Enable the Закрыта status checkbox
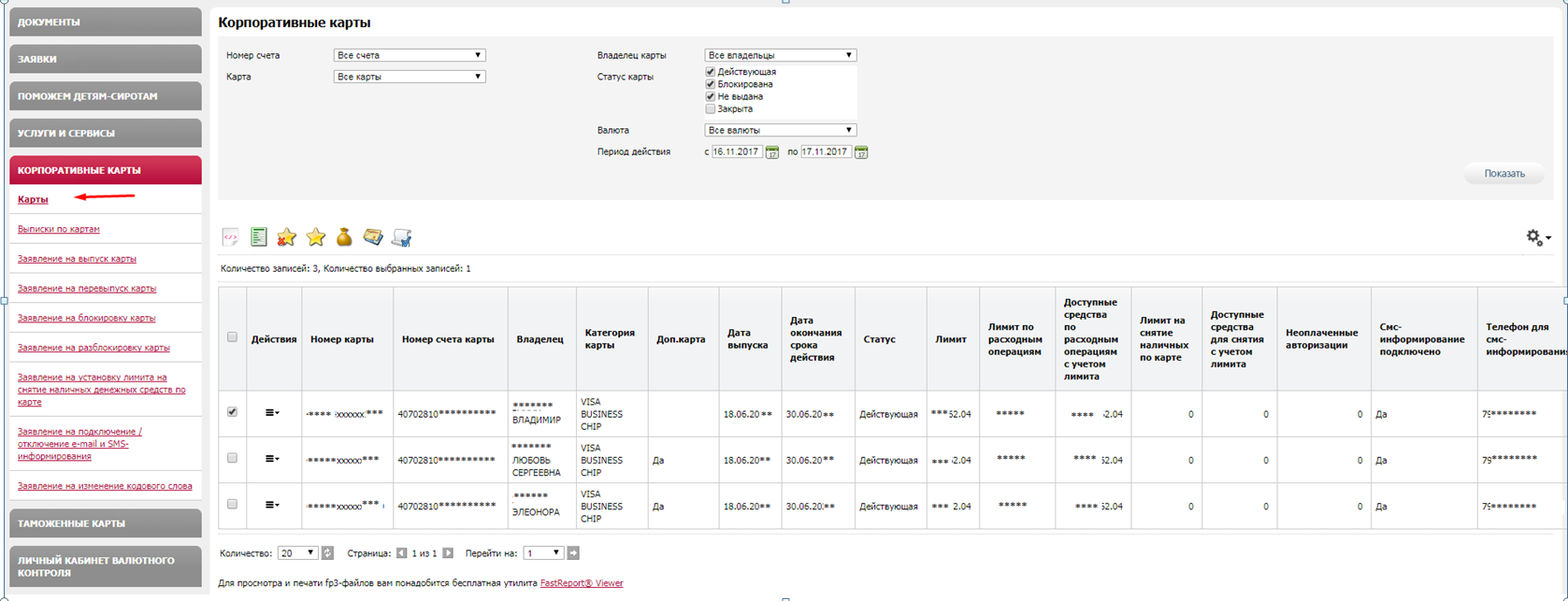The image size is (1568, 601). point(711,109)
